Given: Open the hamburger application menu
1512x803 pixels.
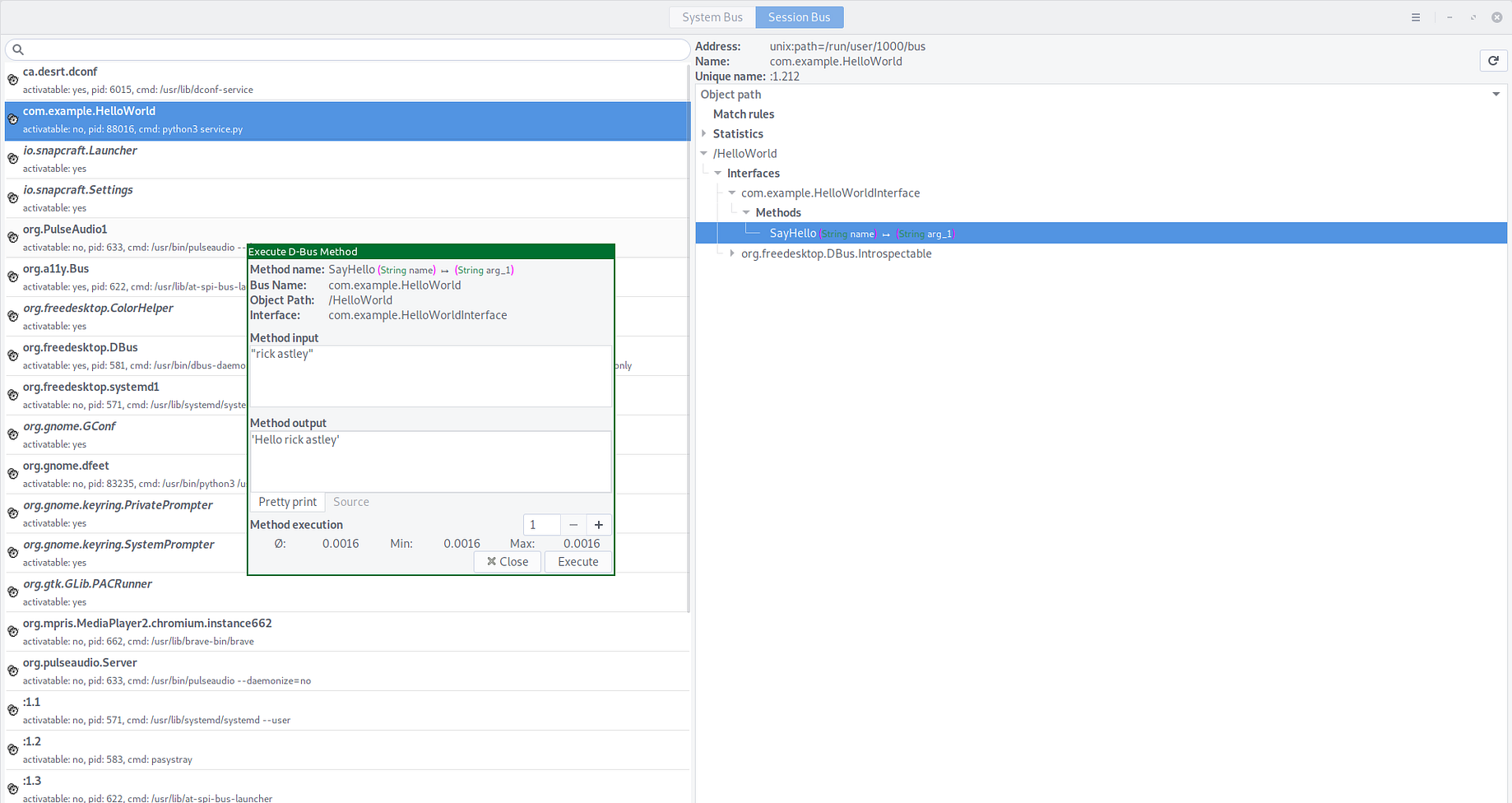Looking at the screenshot, I should (x=1416, y=17).
